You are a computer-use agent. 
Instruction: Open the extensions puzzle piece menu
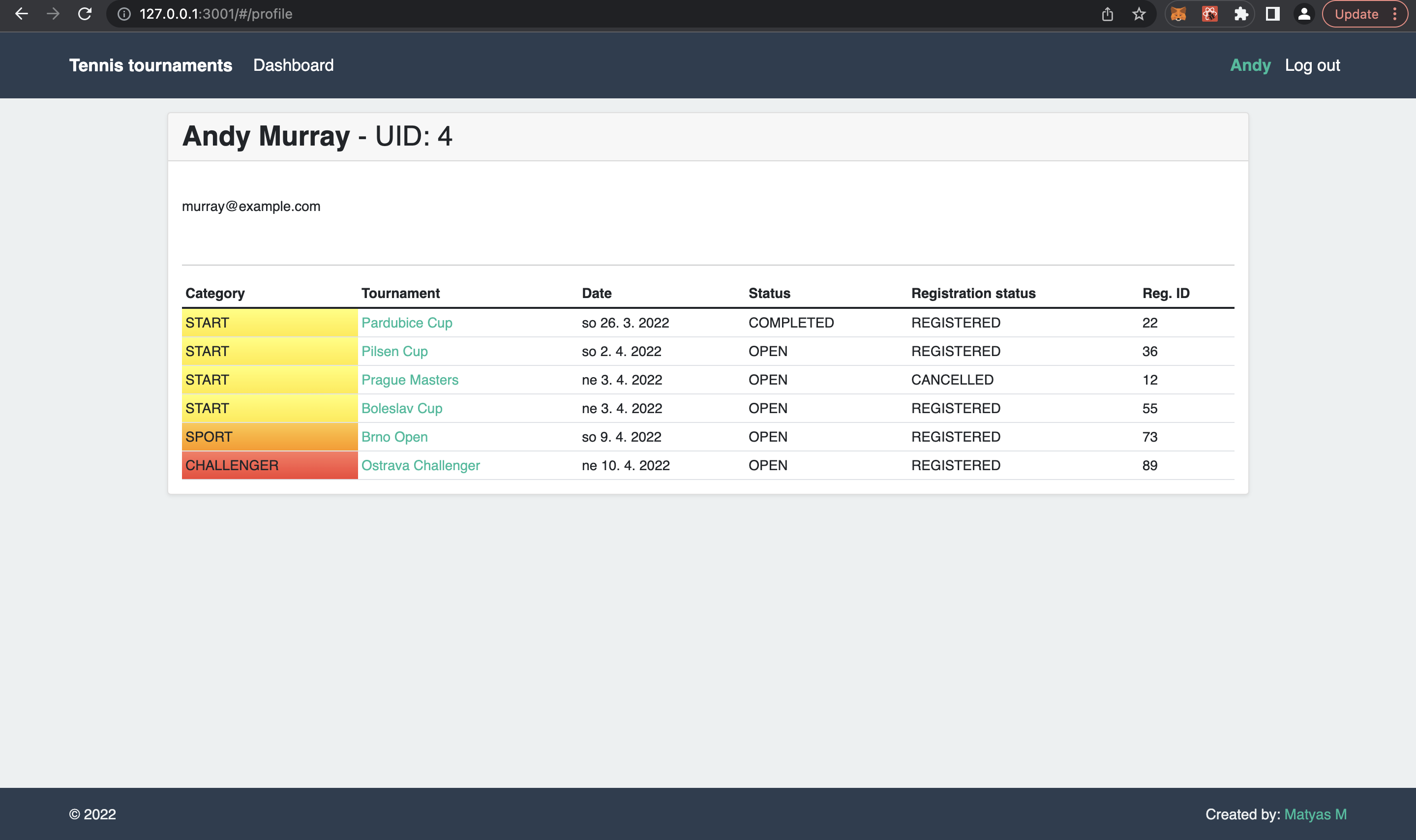click(x=1241, y=14)
